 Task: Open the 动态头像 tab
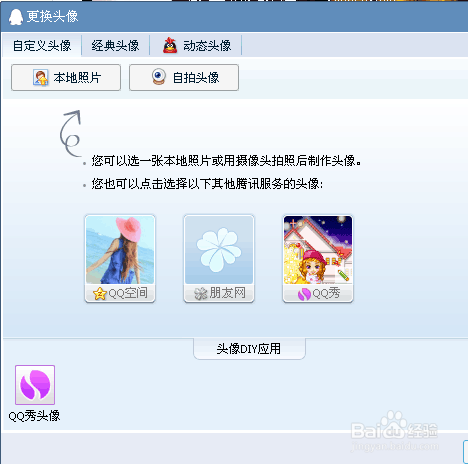[x=196, y=46]
